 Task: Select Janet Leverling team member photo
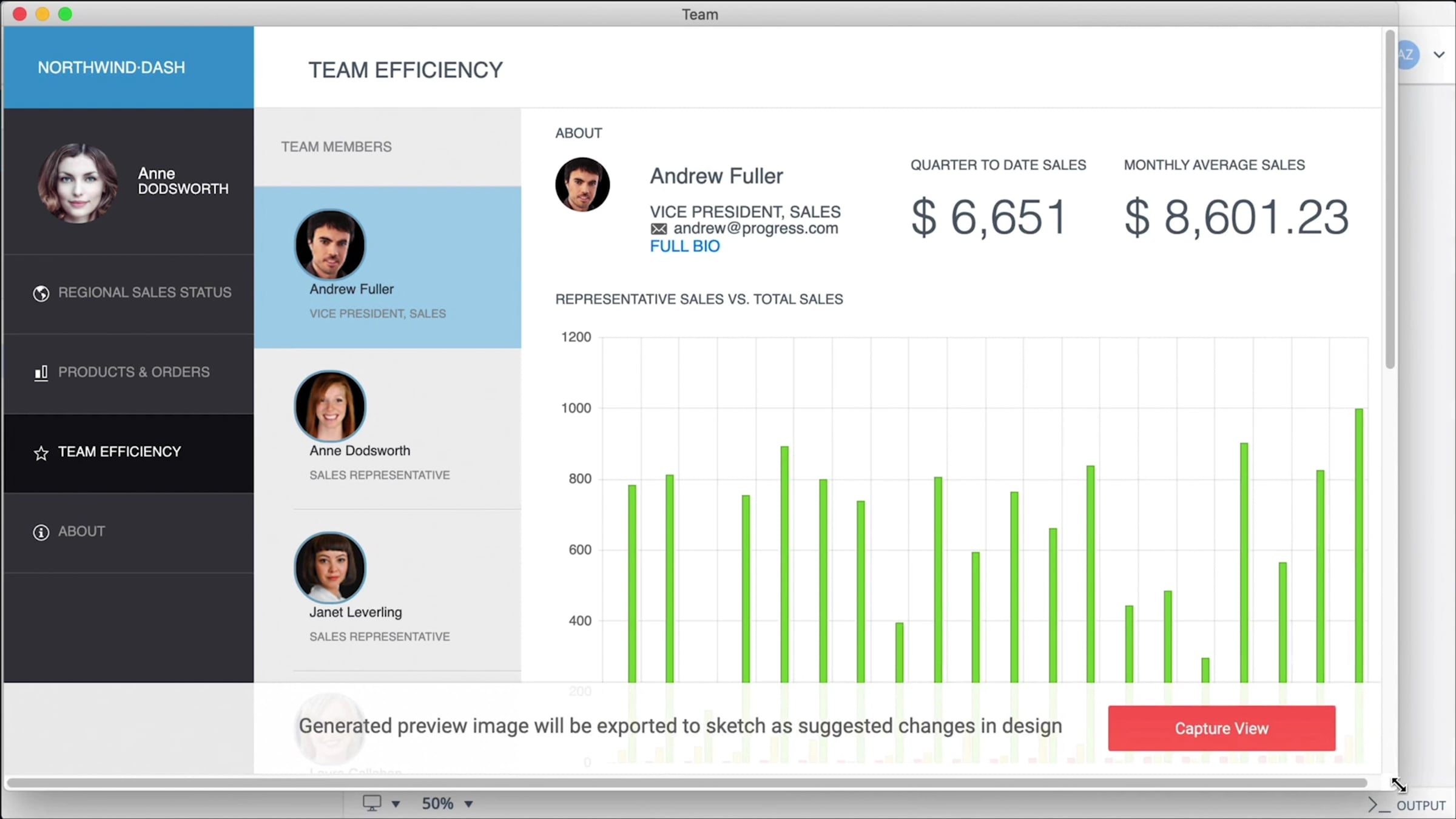pos(330,568)
